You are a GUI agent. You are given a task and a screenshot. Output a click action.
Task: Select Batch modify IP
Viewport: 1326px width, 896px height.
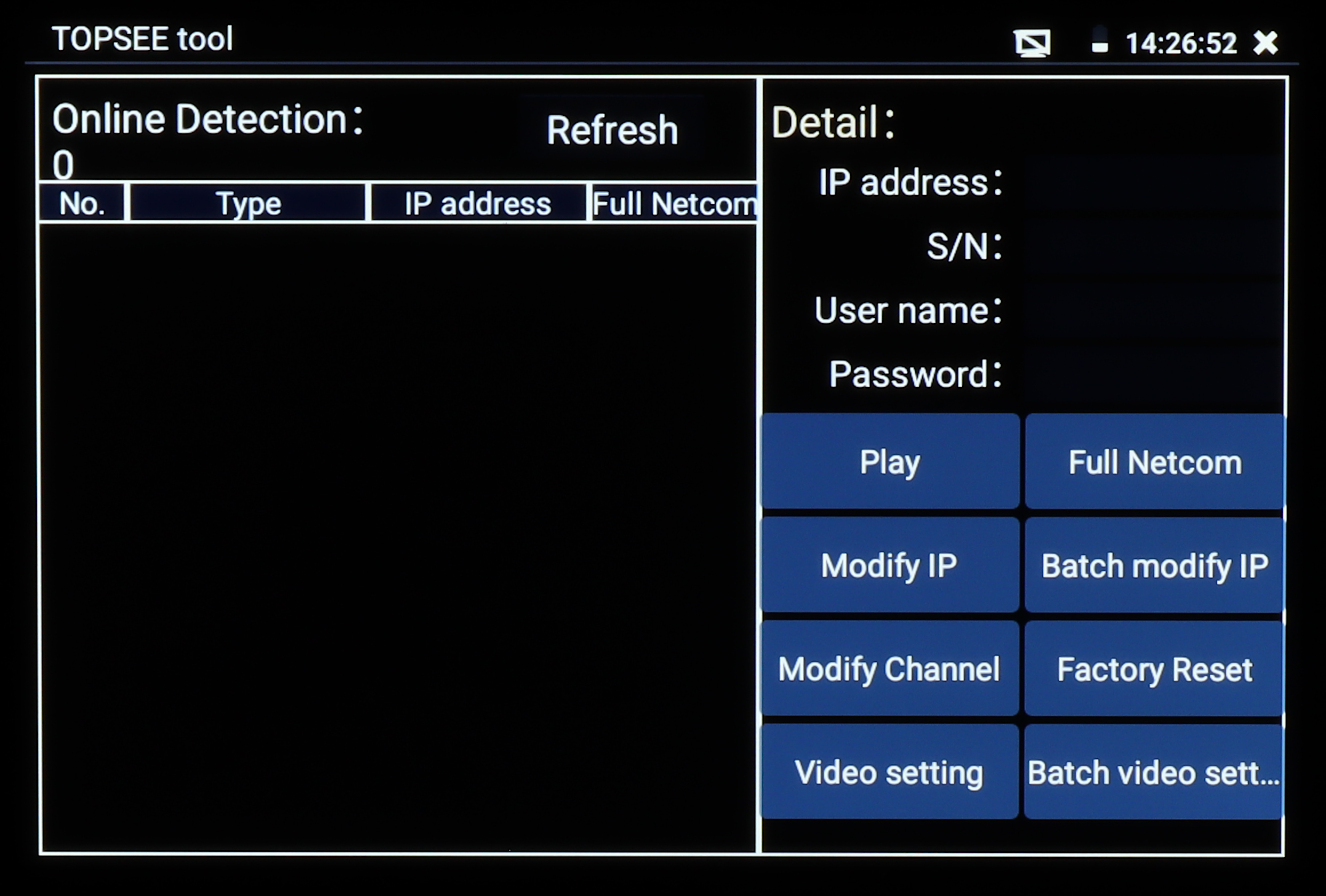[1154, 565]
